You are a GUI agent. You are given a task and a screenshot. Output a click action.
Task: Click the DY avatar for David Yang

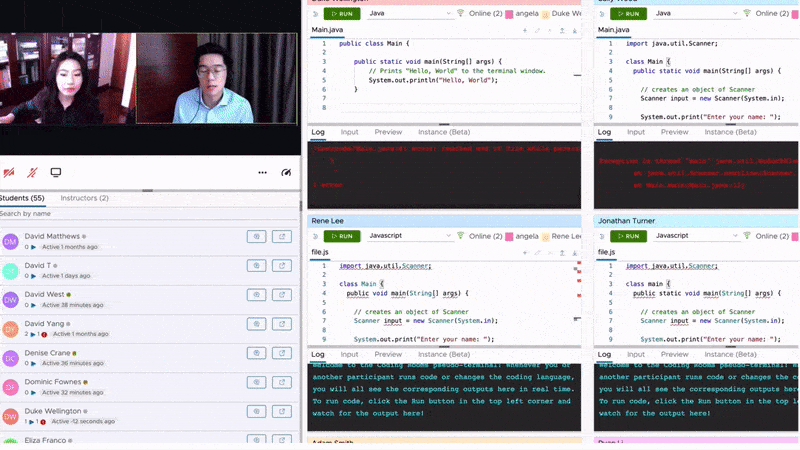pyautogui.click(x=10, y=329)
